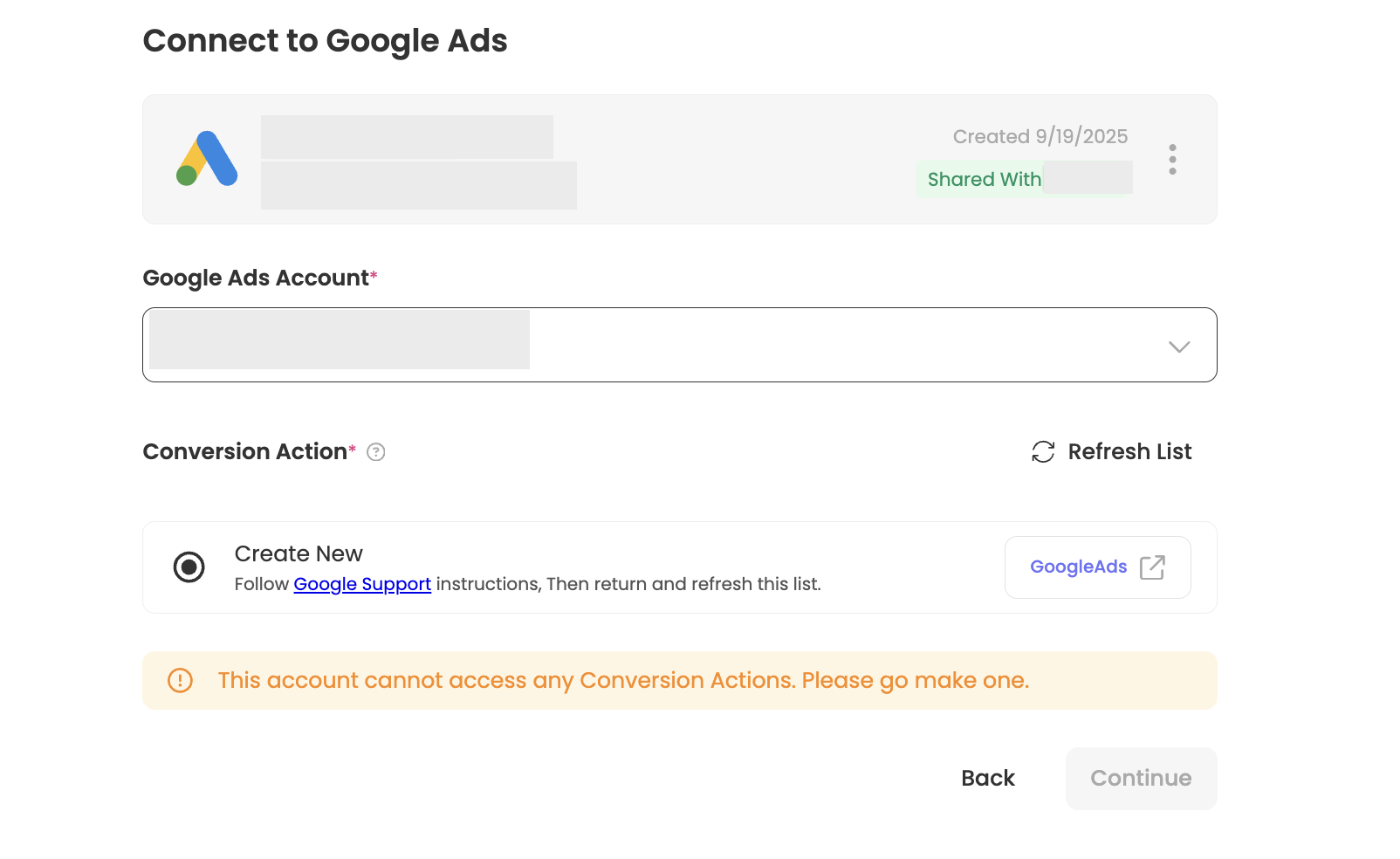
Task: Click the Conversion Action field label
Action: [244, 451]
